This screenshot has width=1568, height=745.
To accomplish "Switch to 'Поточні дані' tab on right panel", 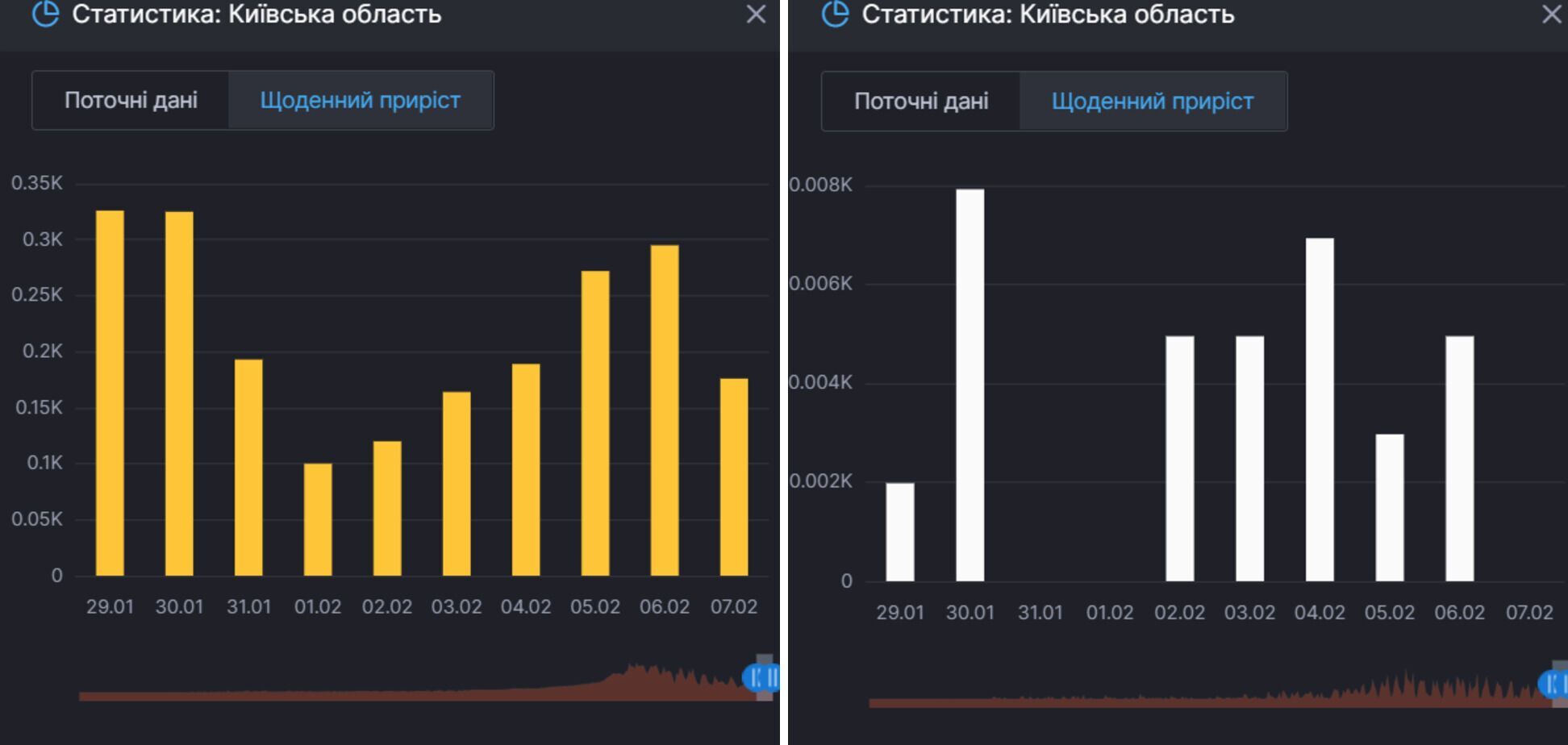I will 923,101.
